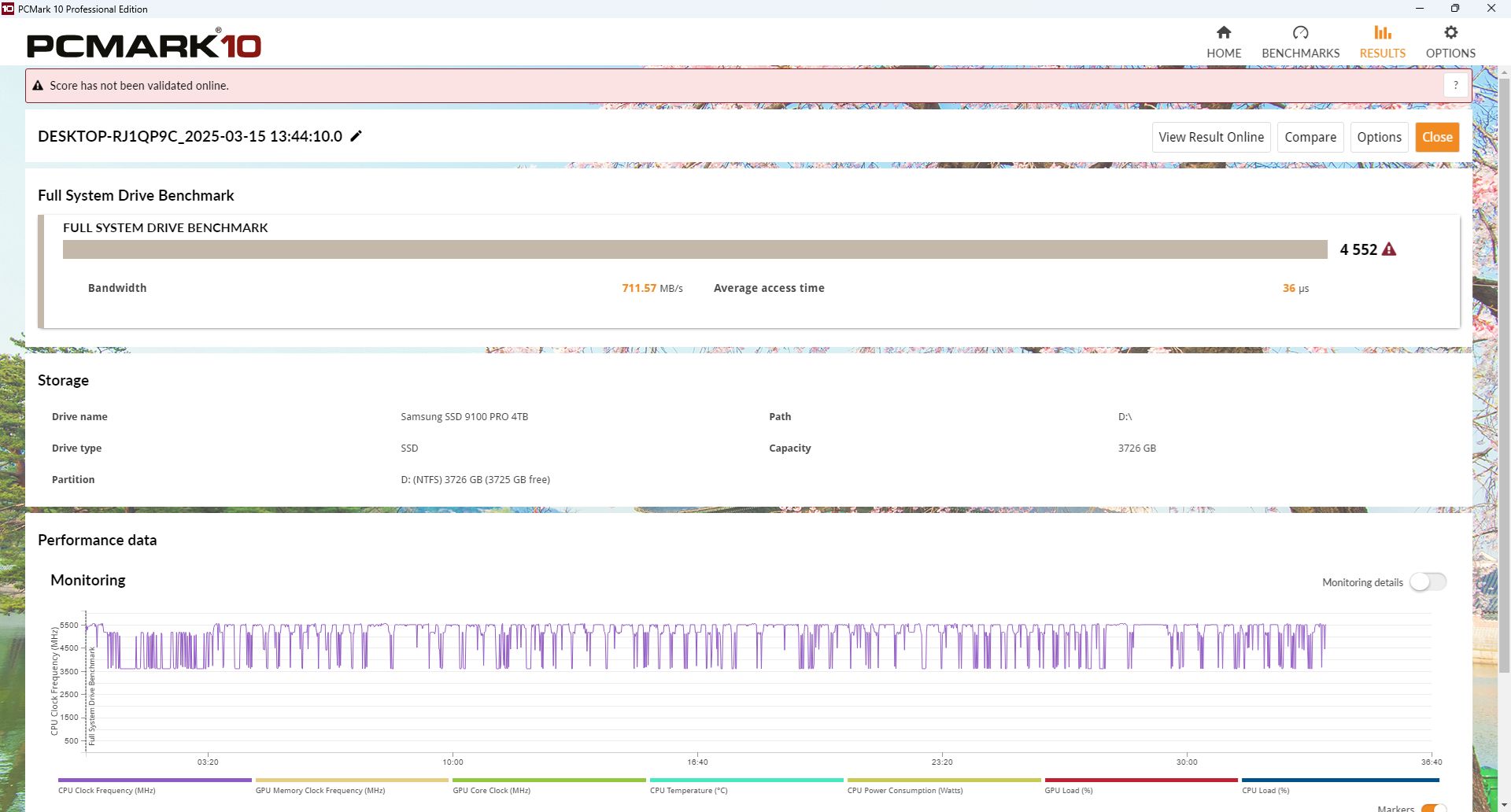Click the "FULL SYSTEM DRIVE BENCHMARK" card title
The width and height of the screenshot is (1511, 812).
[165, 227]
